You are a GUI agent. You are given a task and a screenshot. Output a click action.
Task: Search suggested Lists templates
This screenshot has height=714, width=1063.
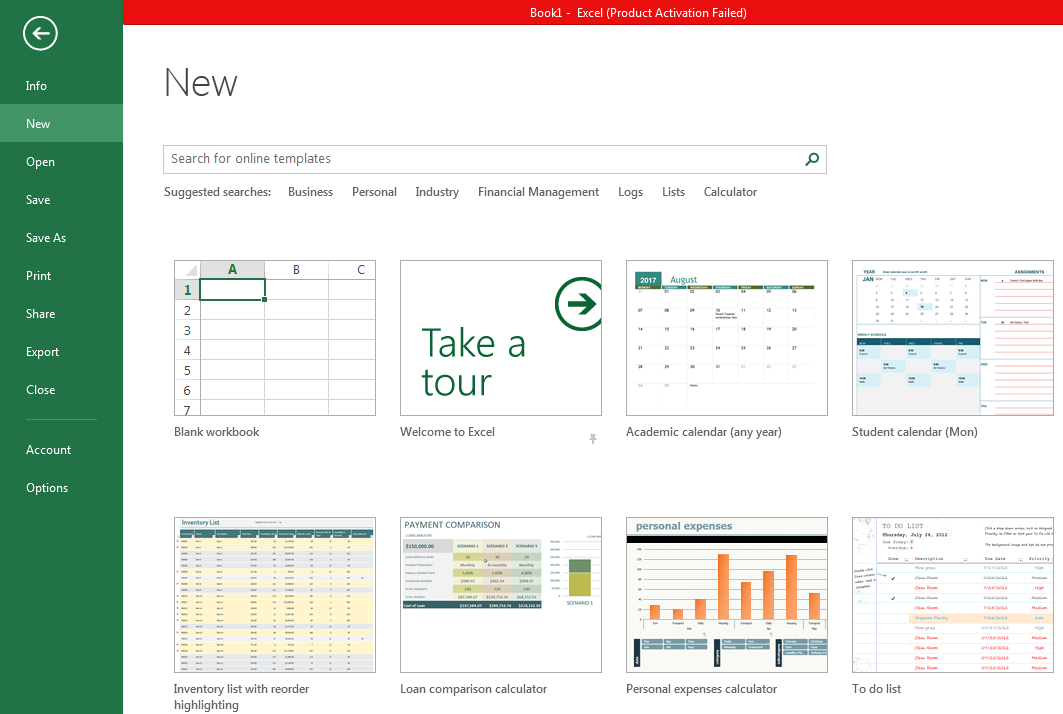pos(673,192)
